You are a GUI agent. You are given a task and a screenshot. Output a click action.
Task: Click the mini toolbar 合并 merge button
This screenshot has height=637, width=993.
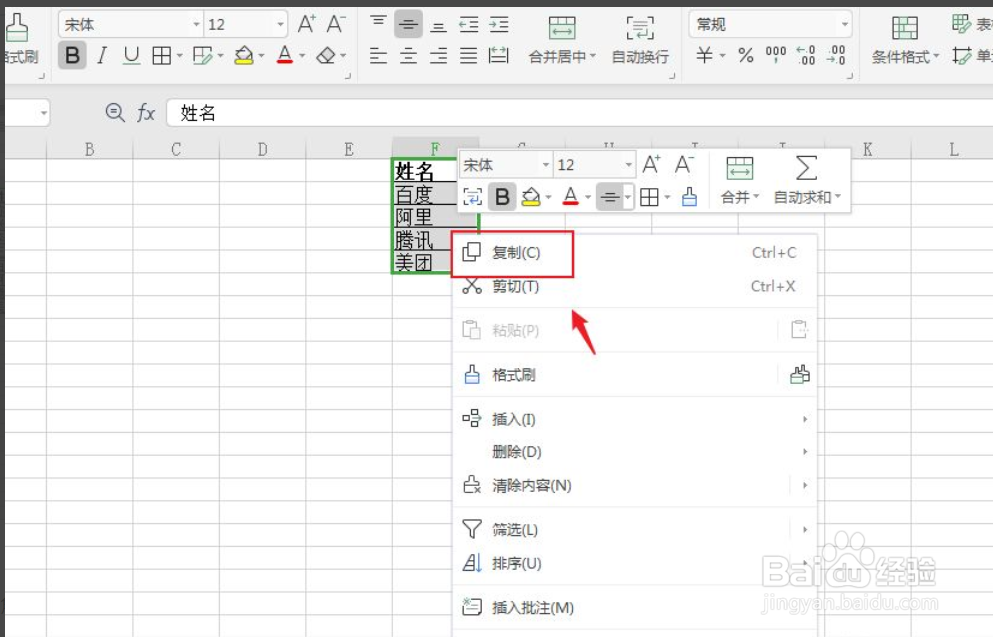click(740, 180)
